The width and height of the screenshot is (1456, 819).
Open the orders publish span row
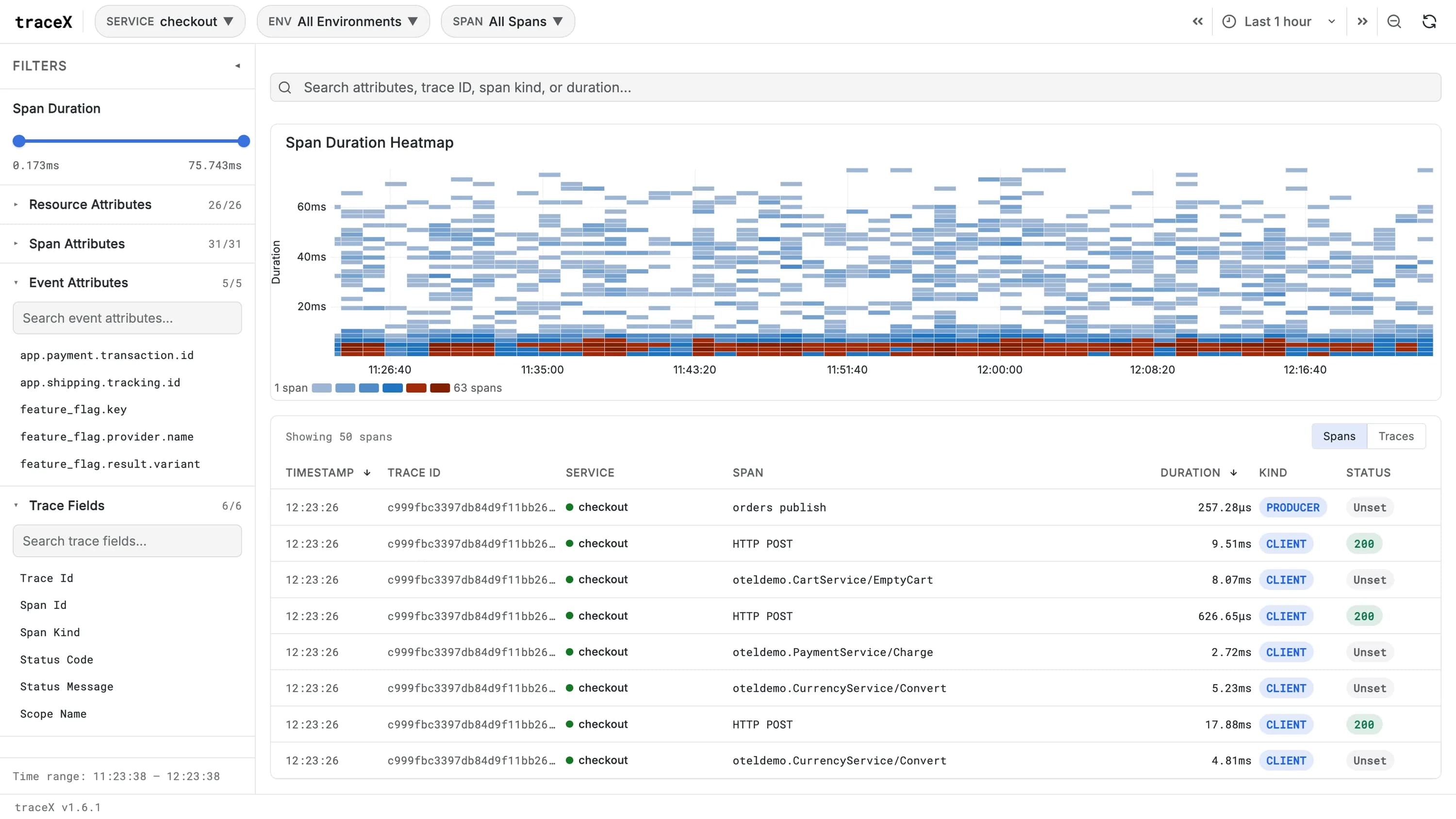[x=855, y=508]
